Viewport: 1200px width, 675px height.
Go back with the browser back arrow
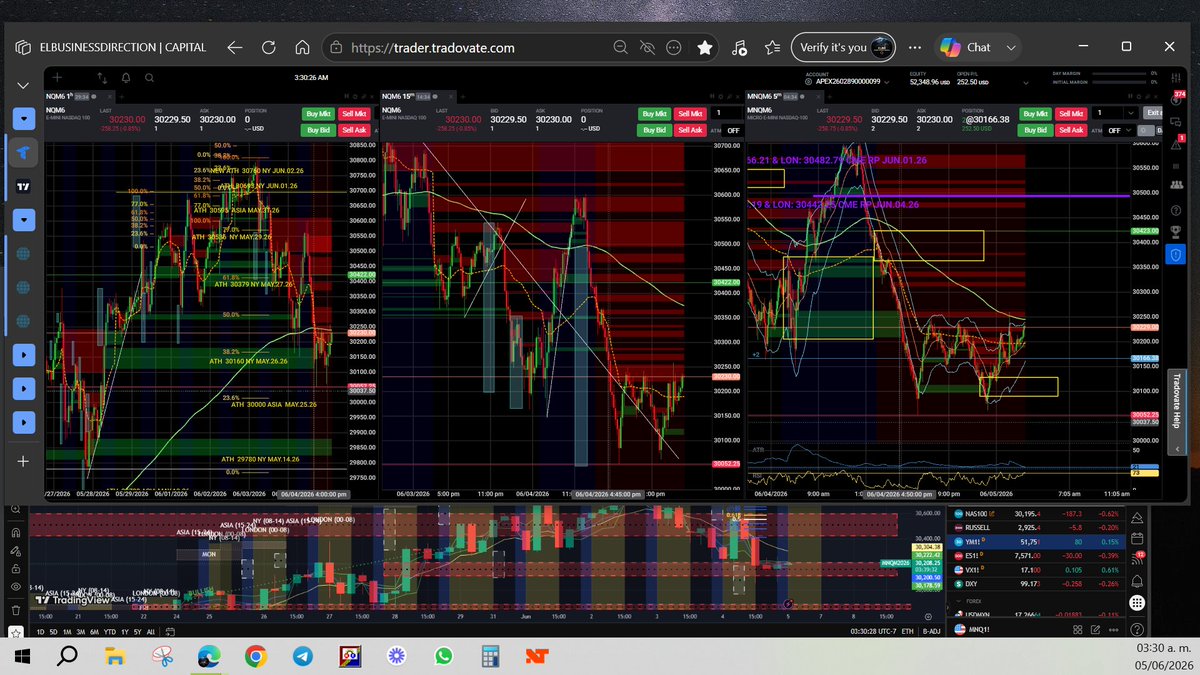[235, 47]
